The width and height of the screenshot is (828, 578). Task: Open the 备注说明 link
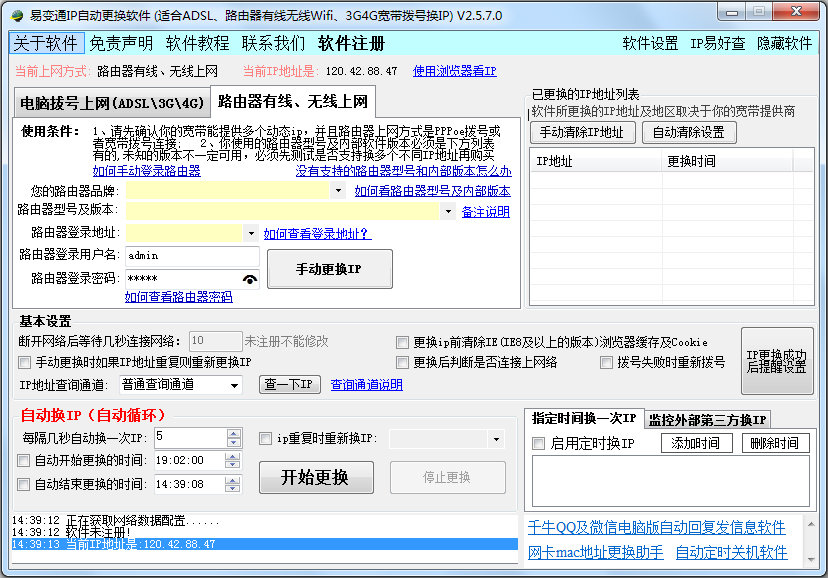[x=485, y=212]
